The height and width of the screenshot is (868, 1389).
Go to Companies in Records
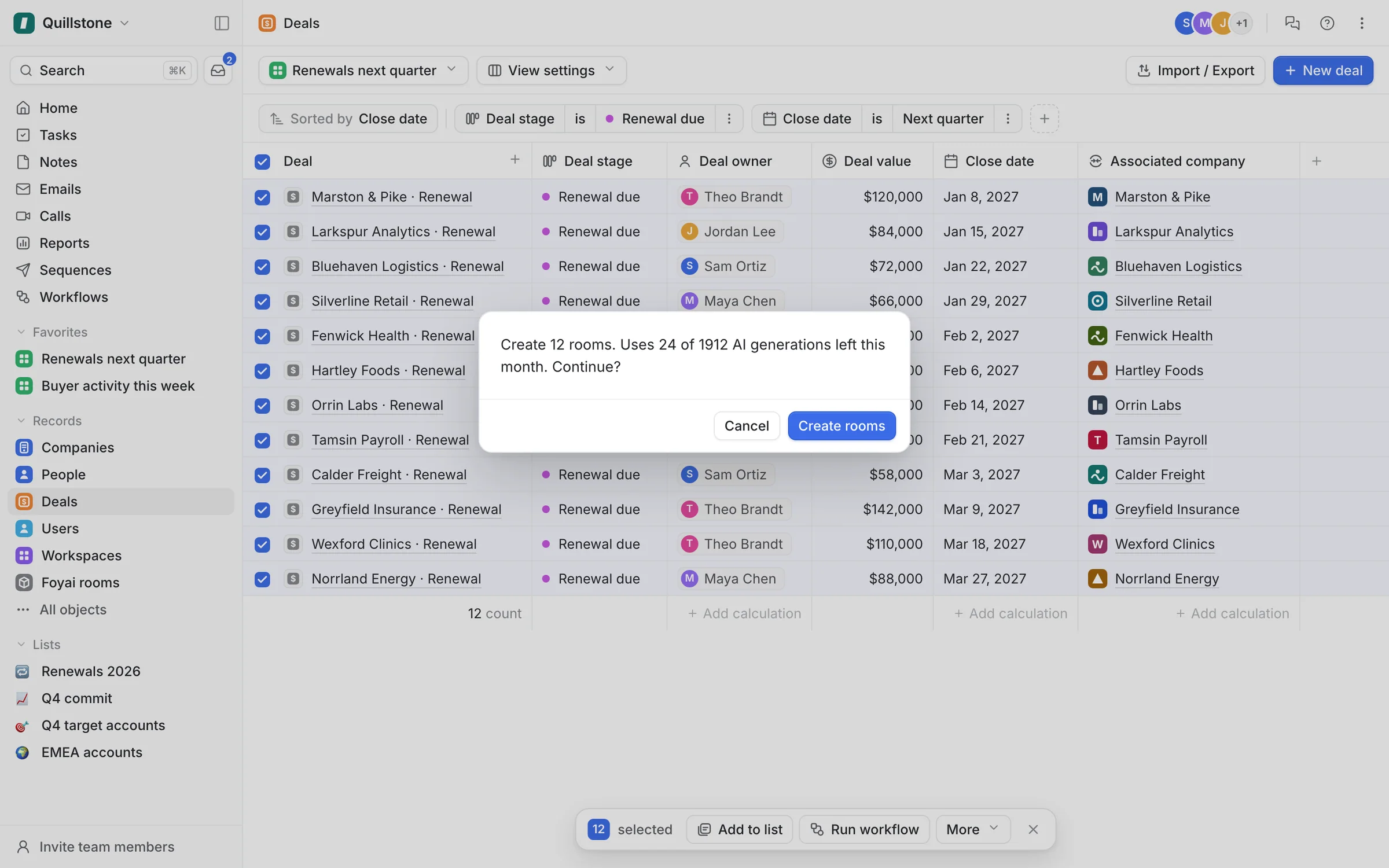[x=120, y=447]
